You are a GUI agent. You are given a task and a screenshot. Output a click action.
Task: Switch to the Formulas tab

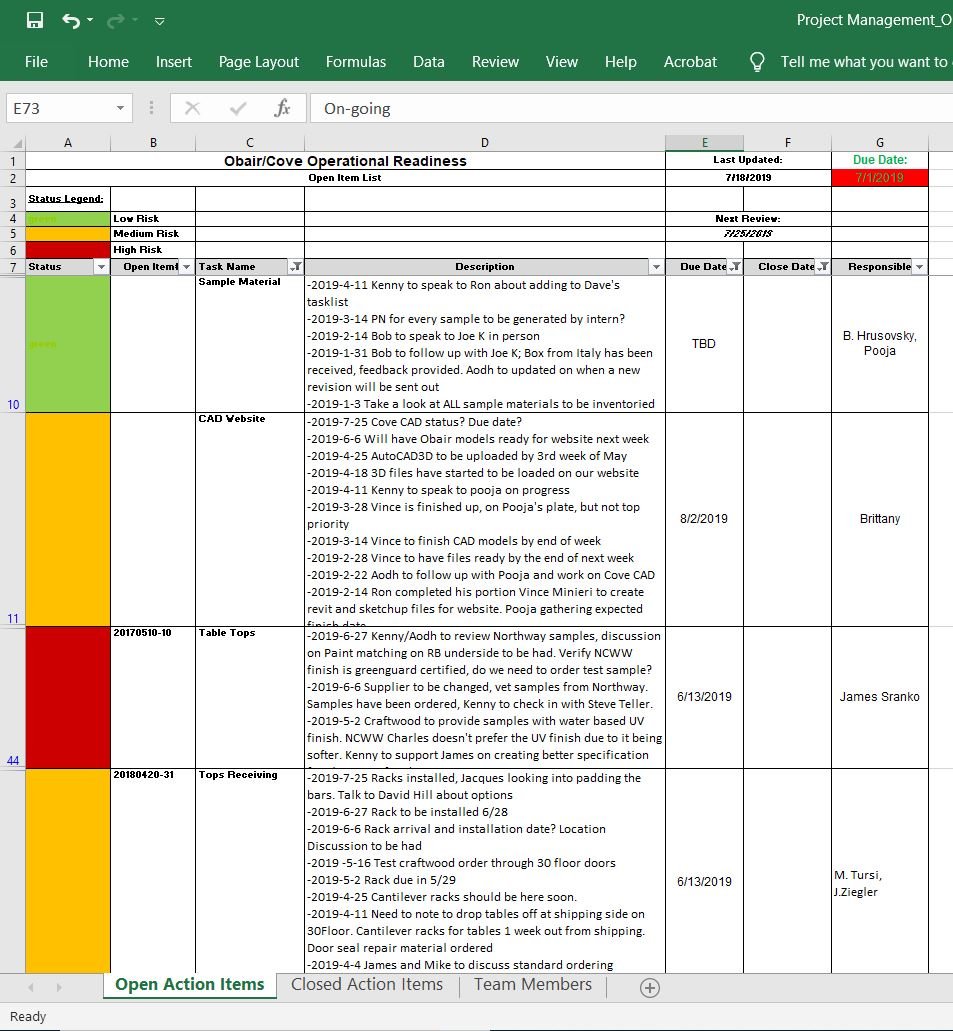point(356,62)
